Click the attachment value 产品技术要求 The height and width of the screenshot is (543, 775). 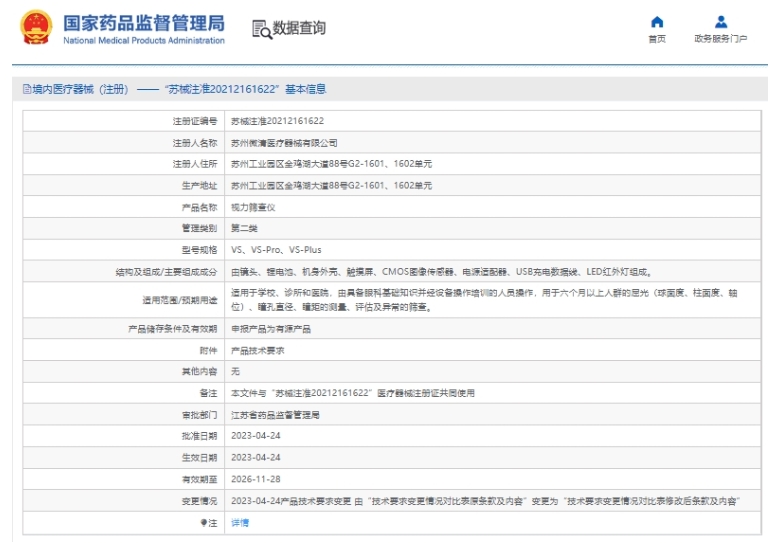pos(258,350)
